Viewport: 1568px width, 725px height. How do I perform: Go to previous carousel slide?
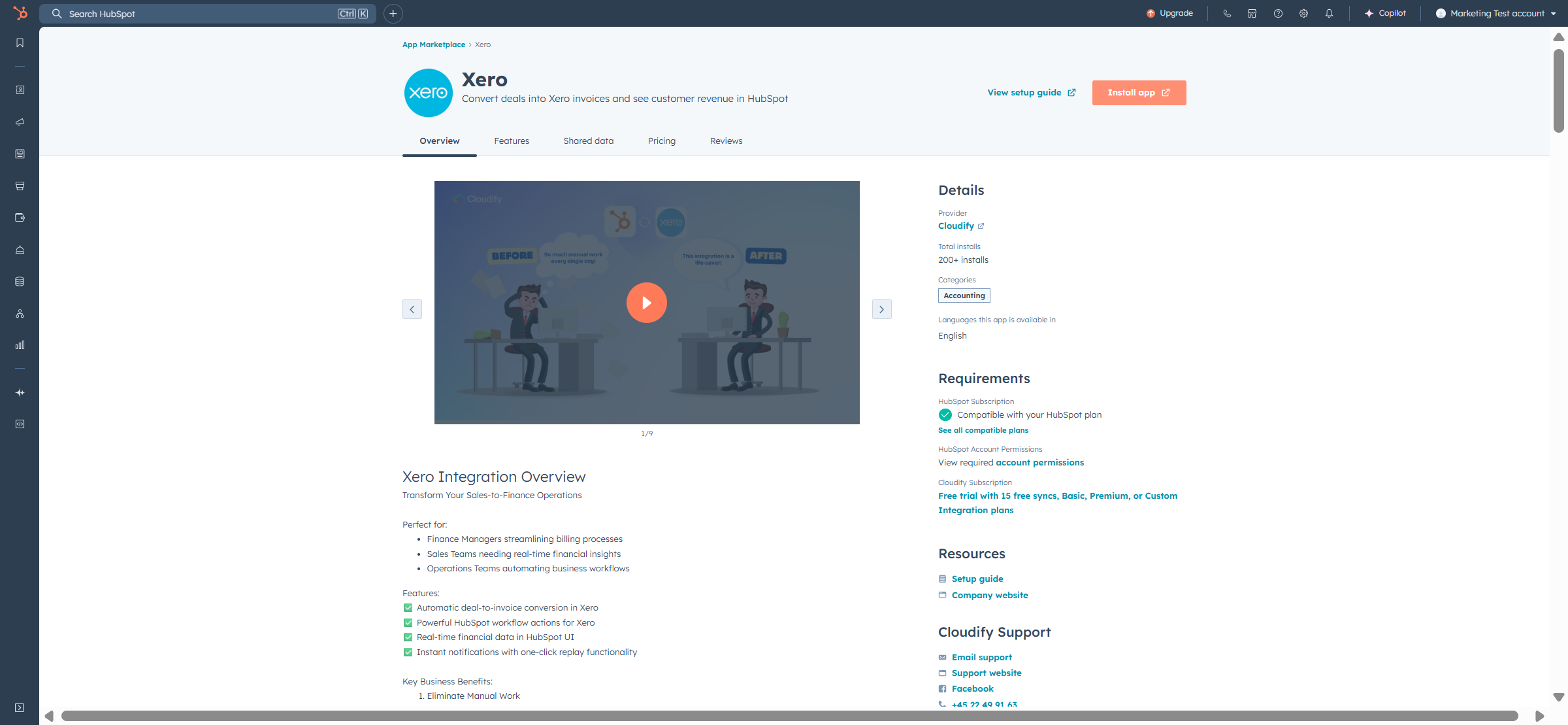pos(412,309)
